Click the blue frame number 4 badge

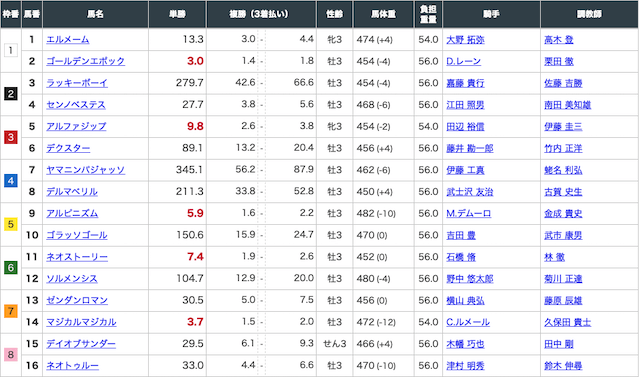[x=11, y=181]
